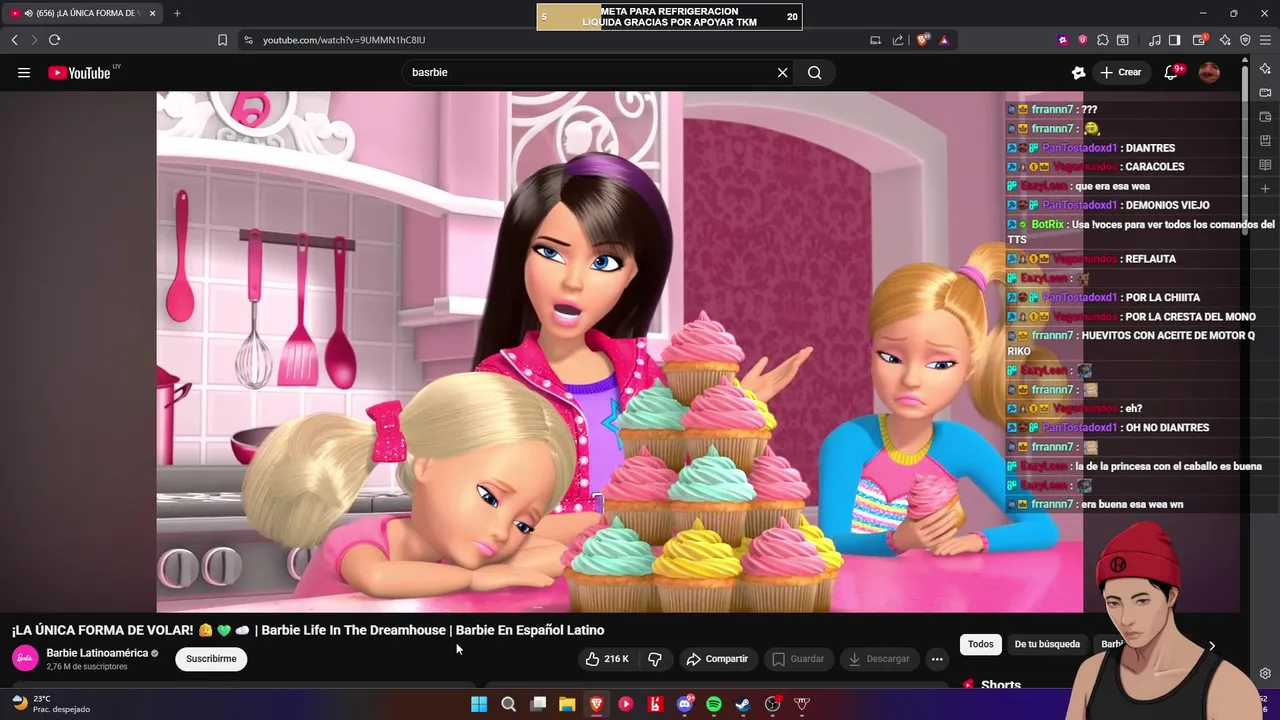1280x720 pixels.
Task: Toggle the browser sidebar panel
Action: [x=1175, y=40]
